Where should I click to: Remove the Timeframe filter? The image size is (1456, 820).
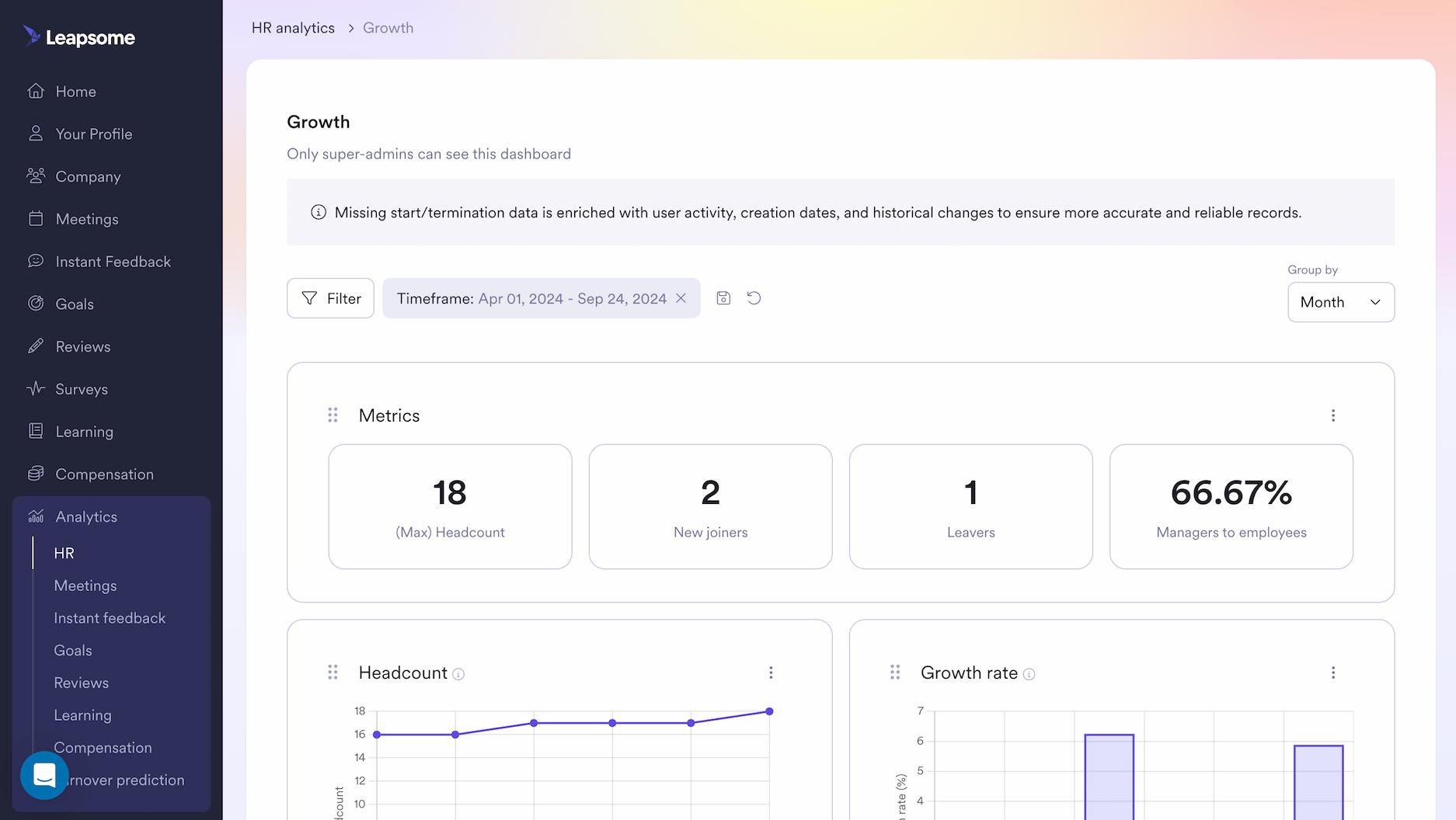click(681, 297)
